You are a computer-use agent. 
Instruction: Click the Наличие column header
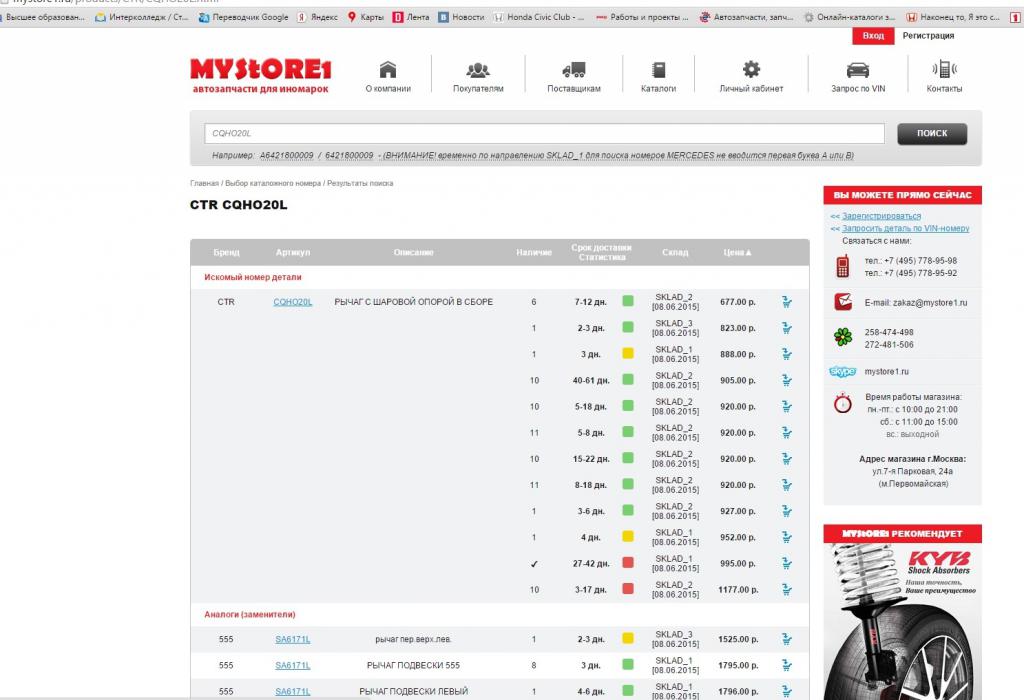click(x=534, y=253)
